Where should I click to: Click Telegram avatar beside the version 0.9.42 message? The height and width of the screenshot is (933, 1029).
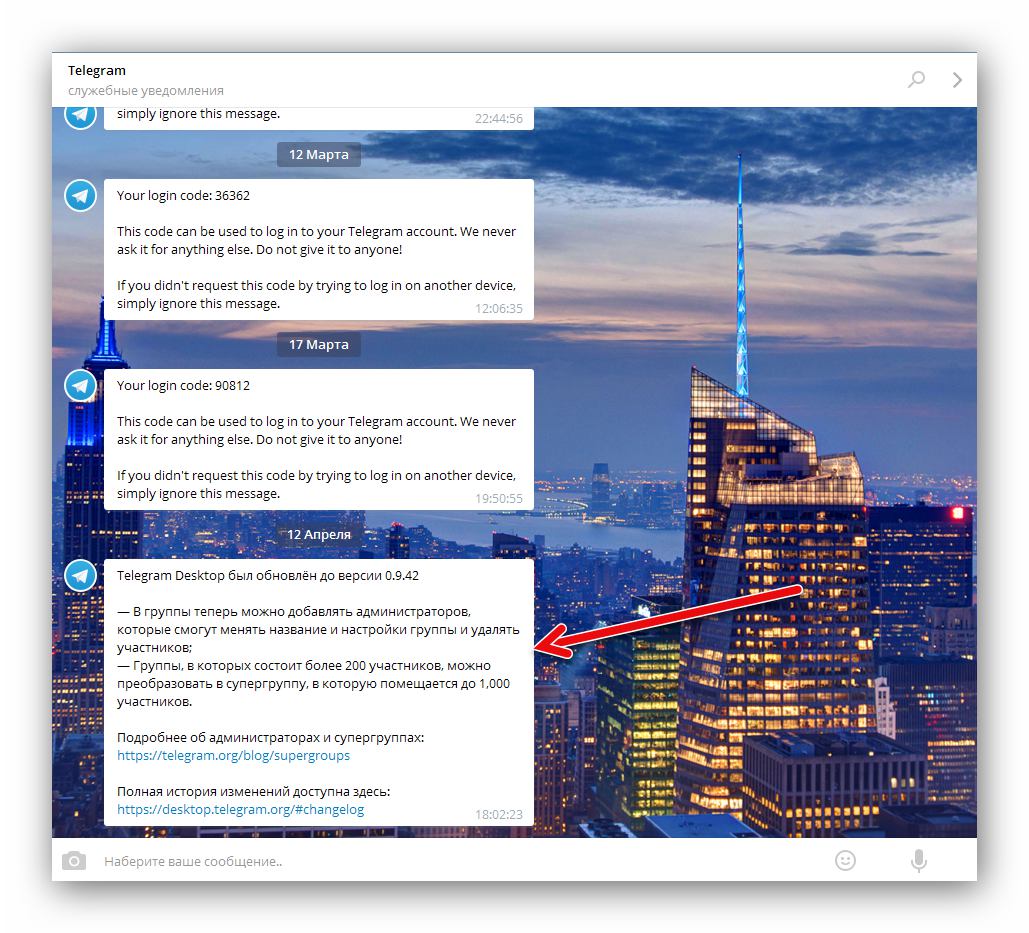[80, 575]
